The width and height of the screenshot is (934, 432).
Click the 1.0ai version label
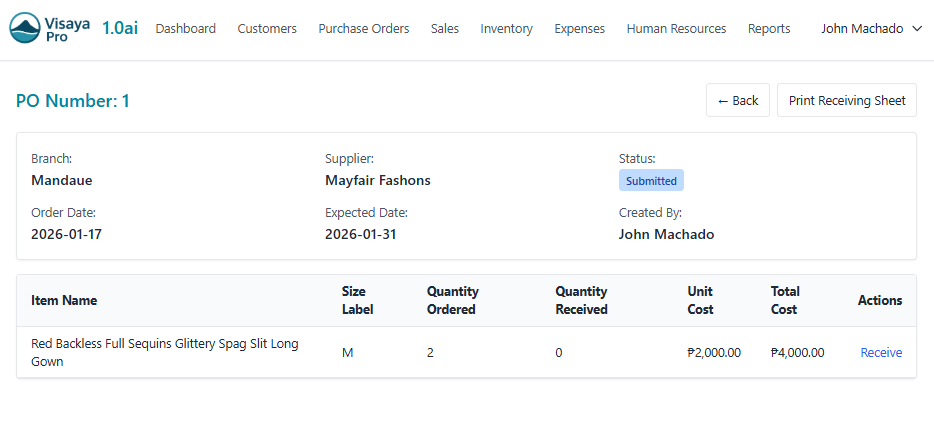(120, 29)
